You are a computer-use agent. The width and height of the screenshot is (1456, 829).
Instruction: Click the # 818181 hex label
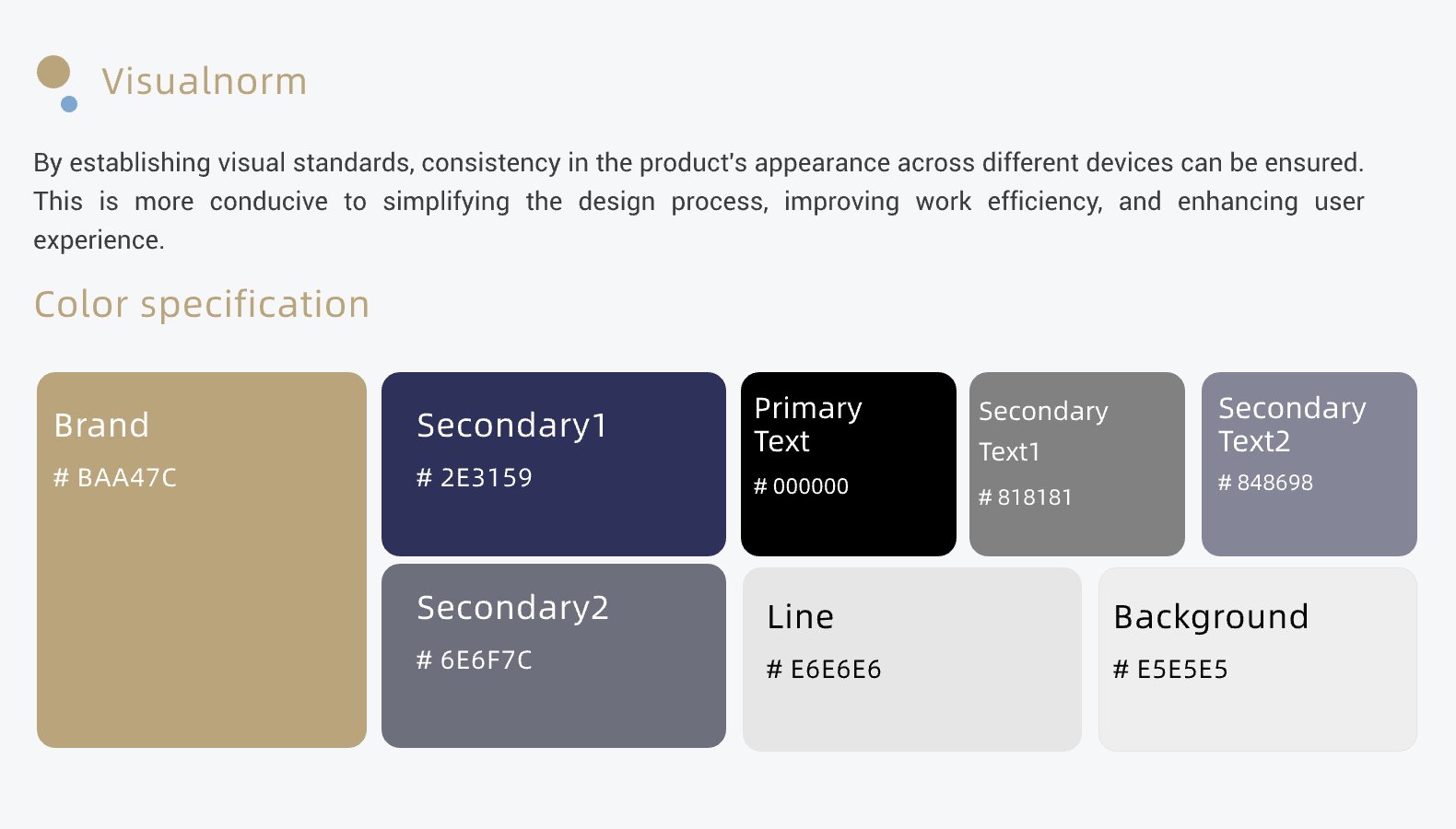pos(1026,497)
